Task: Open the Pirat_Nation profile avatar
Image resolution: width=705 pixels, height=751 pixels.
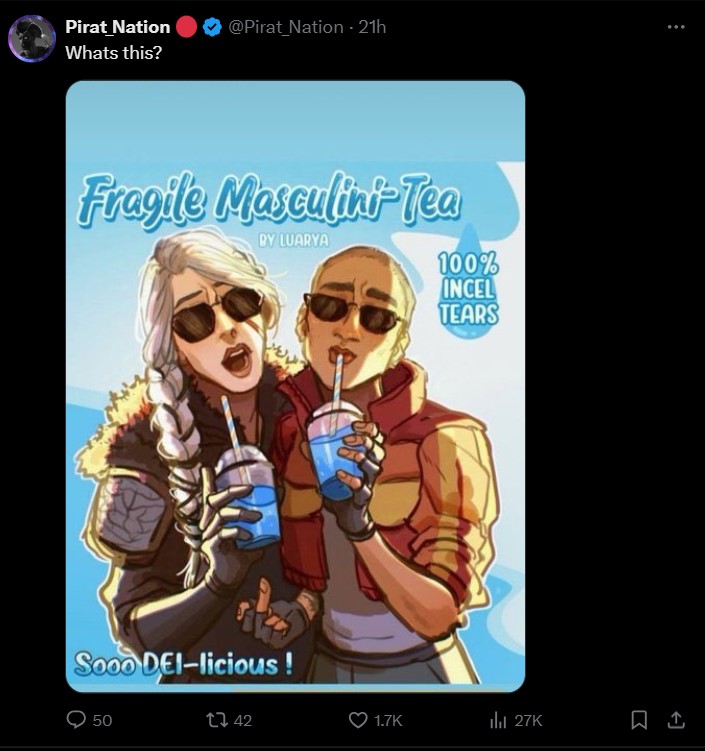Action: coord(31,39)
